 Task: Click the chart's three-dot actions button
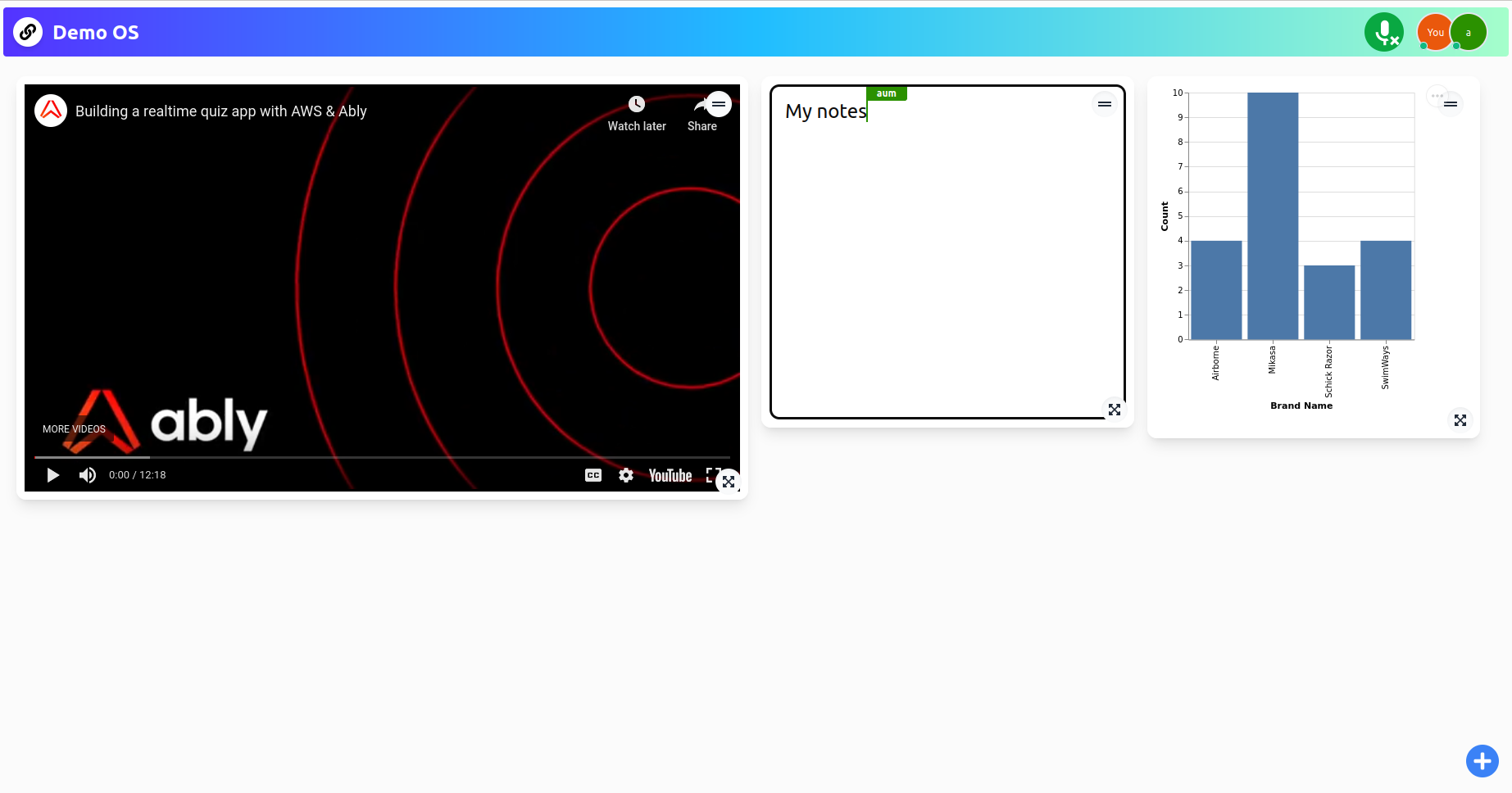click(1437, 96)
